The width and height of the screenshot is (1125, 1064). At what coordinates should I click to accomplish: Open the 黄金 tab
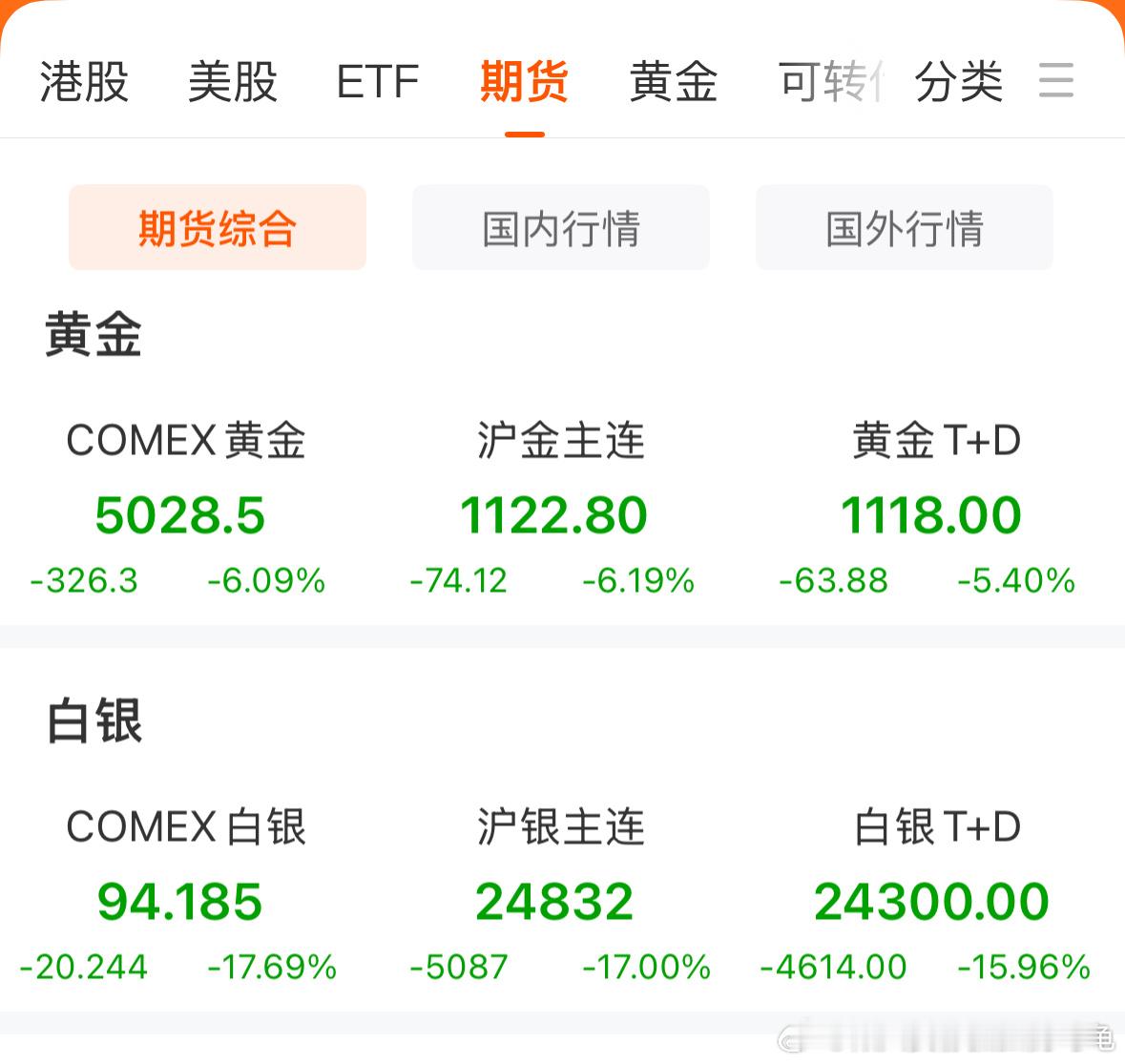tap(673, 82)
